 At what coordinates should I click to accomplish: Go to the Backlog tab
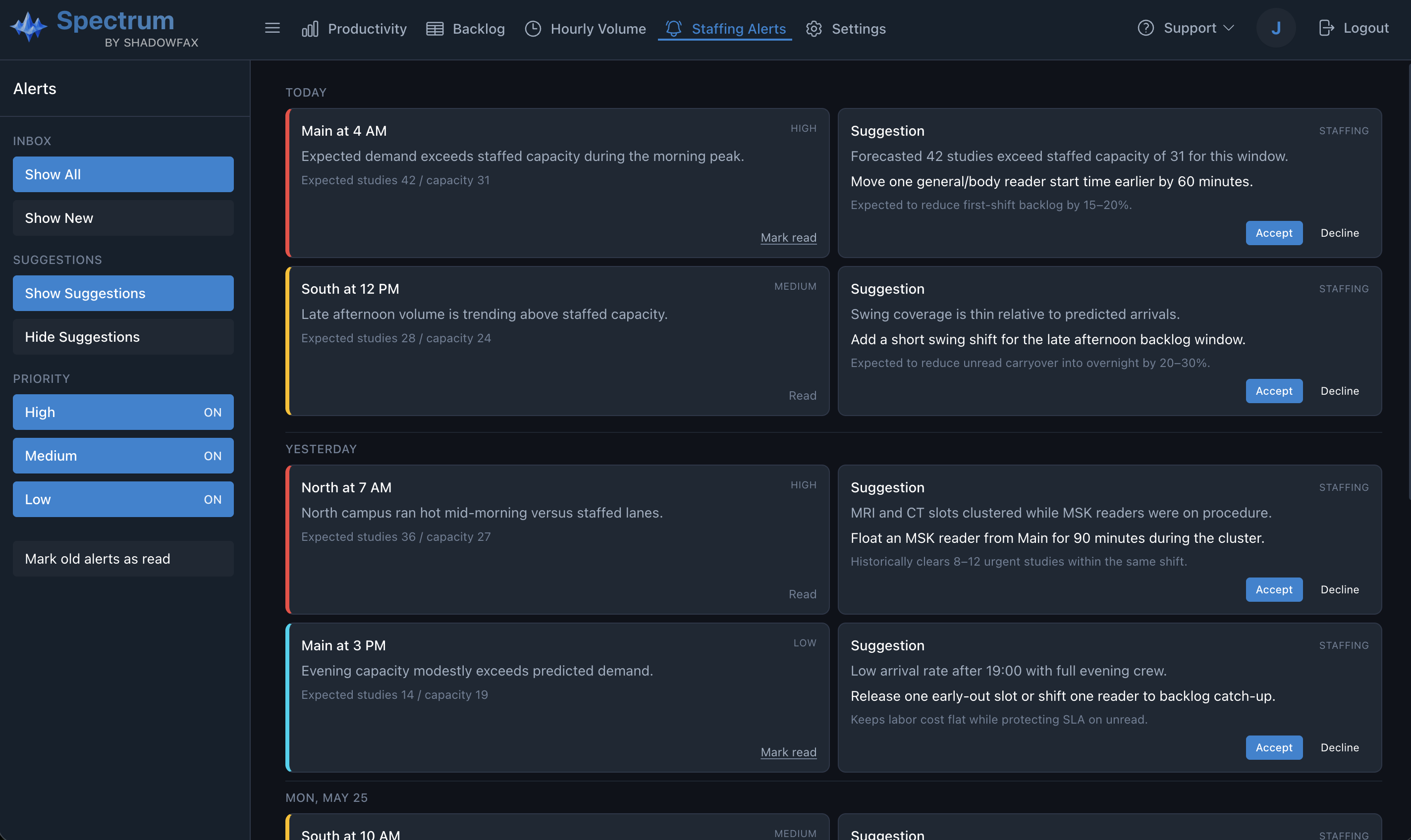pyautogui.click(x=465, y=29)
